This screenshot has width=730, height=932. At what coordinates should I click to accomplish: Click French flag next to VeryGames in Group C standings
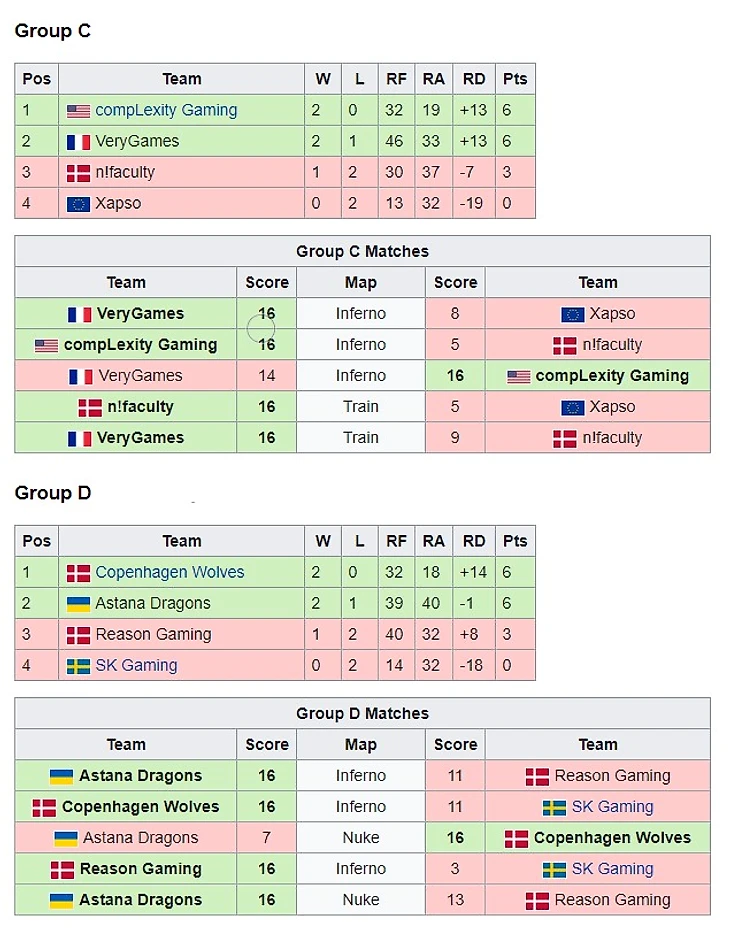click(78, 142)
